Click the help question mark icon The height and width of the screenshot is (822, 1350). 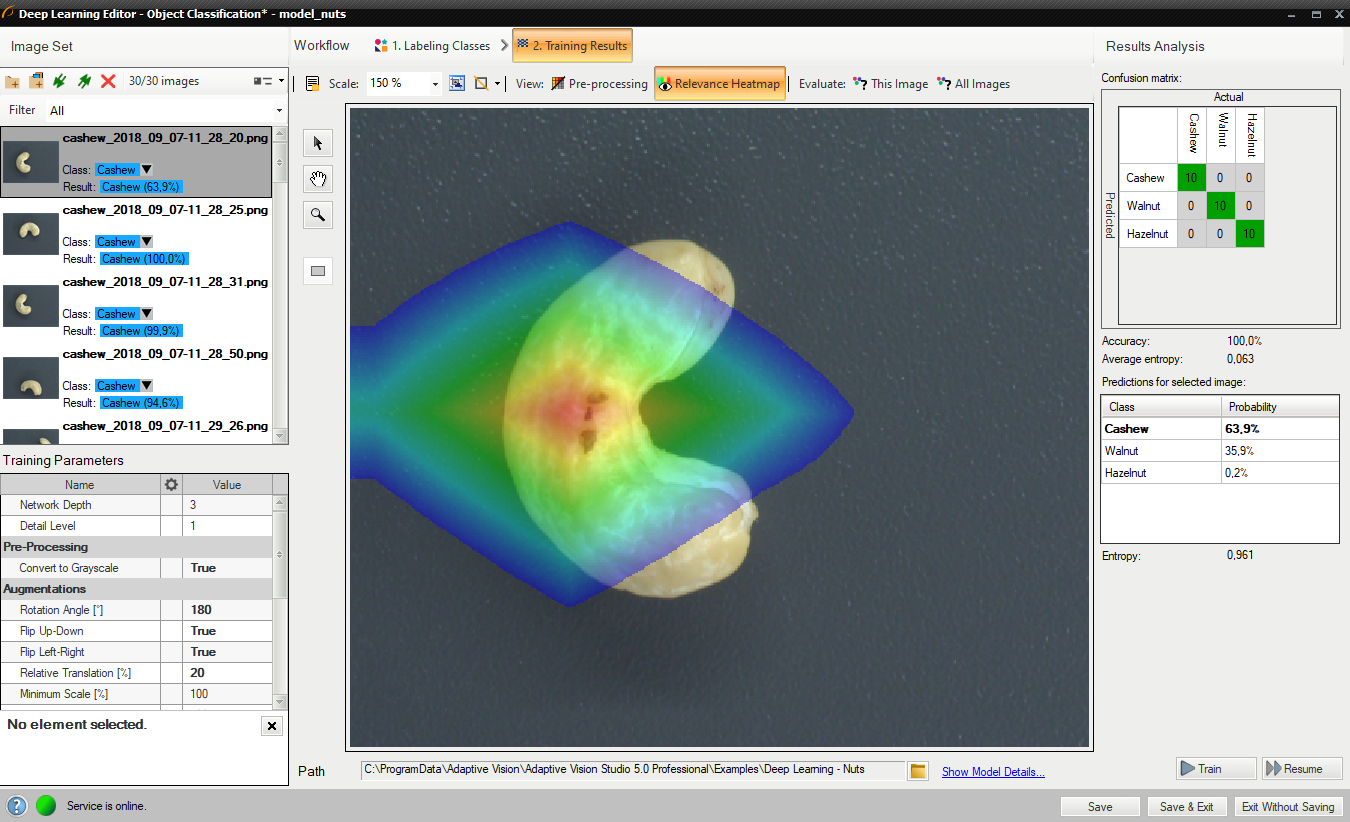(17, 806)
